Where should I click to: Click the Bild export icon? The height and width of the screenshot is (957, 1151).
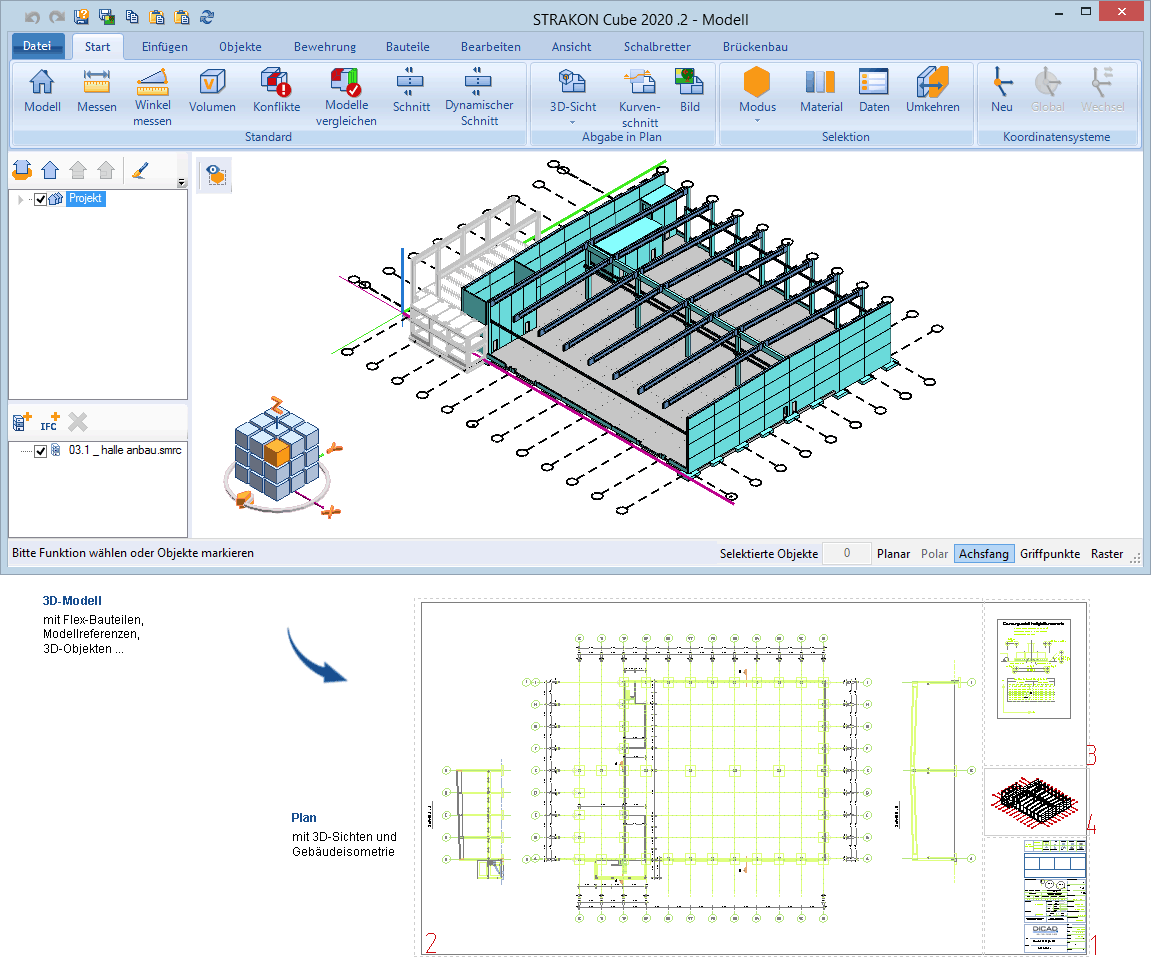pyautogui.click(x=689, y=90)
